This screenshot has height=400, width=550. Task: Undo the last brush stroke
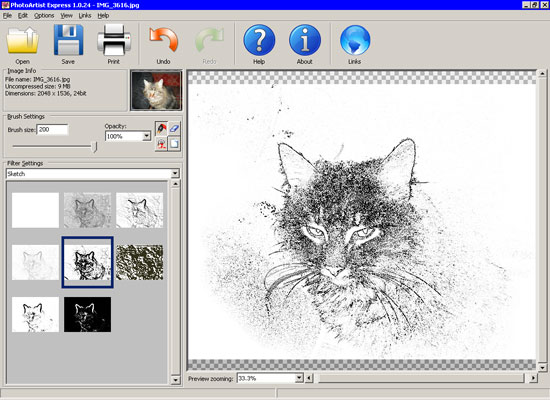click(163, 40)
